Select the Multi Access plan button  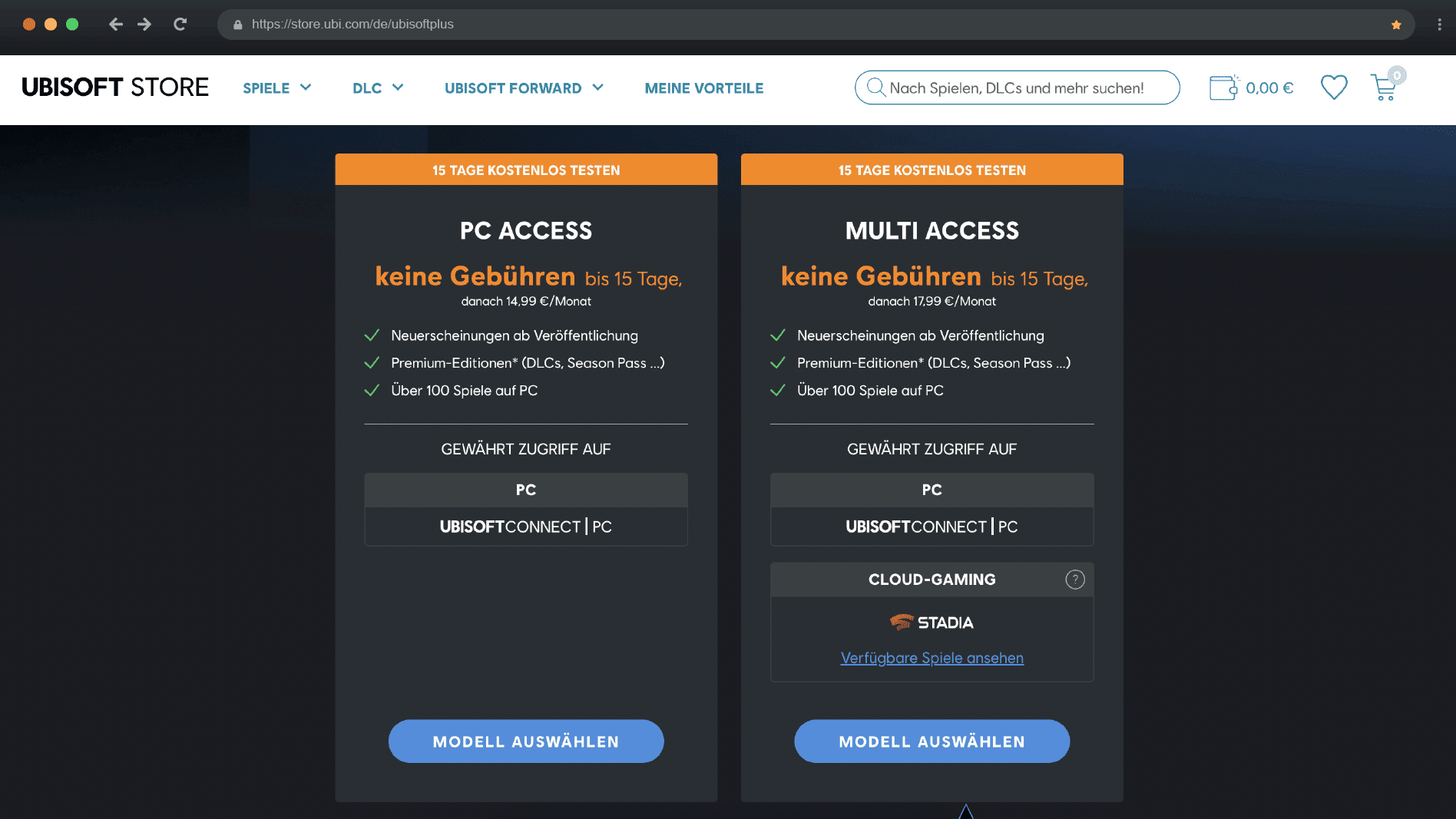coord(932,741)
